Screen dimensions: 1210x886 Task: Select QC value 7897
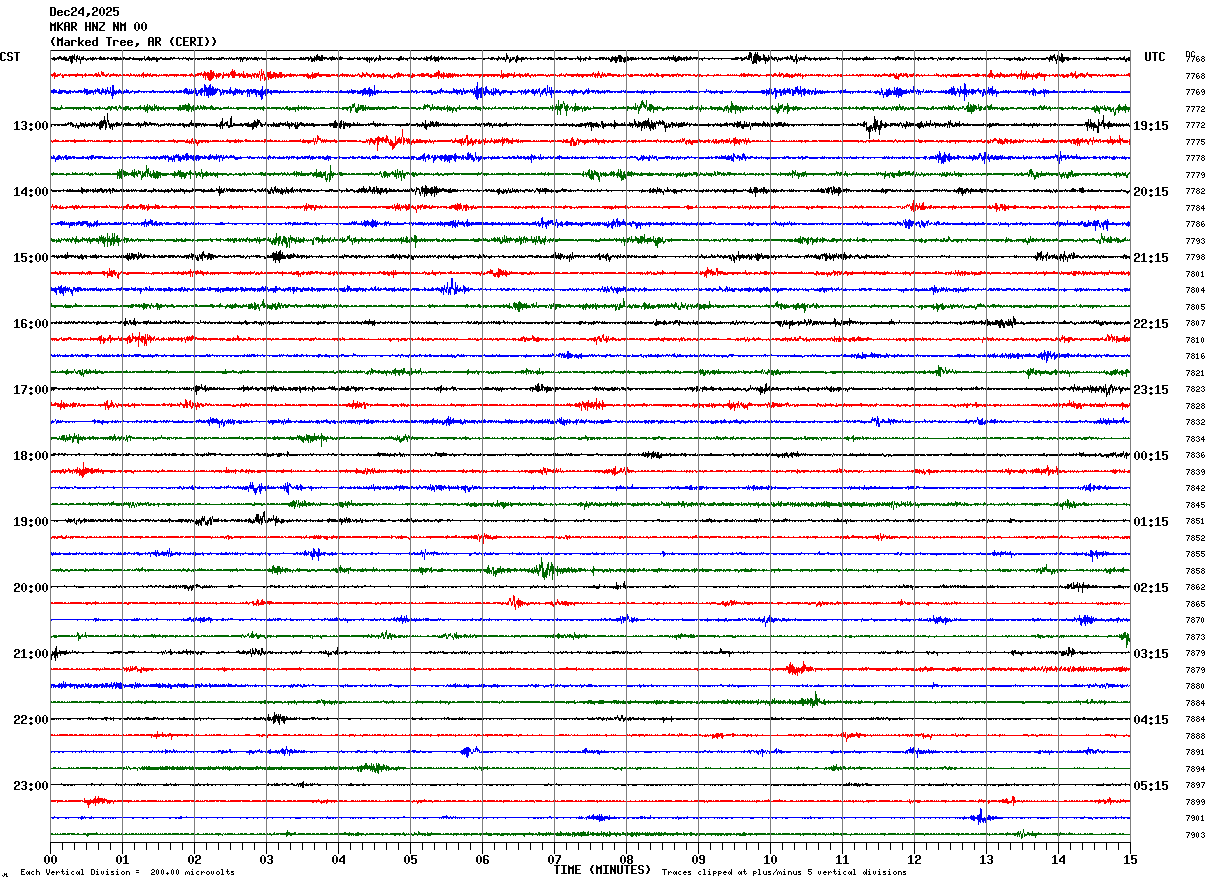[x=1195, y=786]
